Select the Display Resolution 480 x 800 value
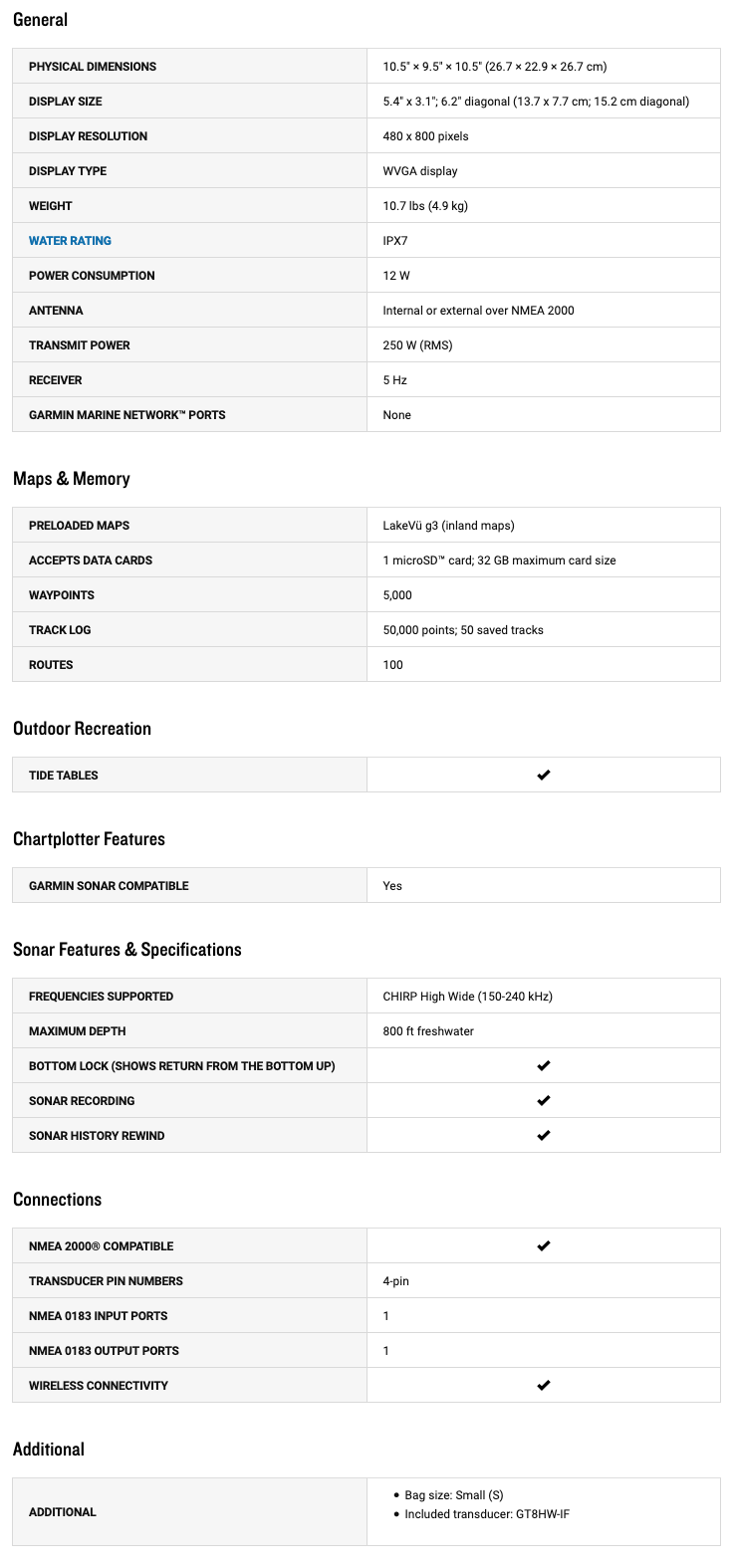The width and height of the screenshot is (735, 1568). tap(425, 136)
